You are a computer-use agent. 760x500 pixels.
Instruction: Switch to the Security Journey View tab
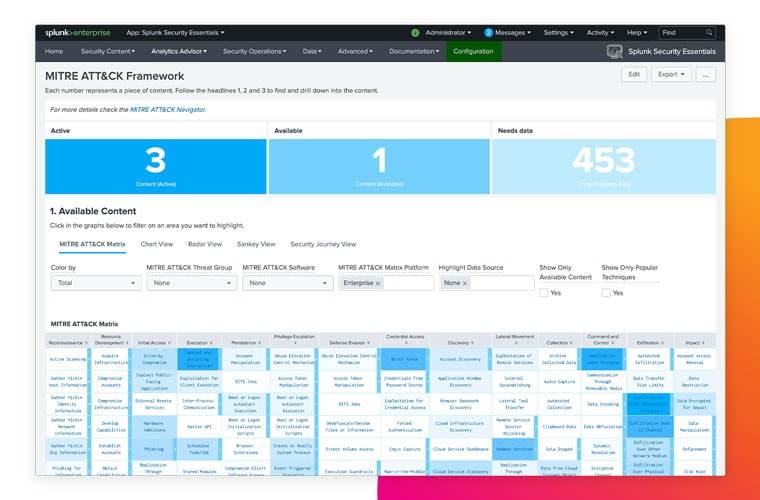tap(323, 244)
